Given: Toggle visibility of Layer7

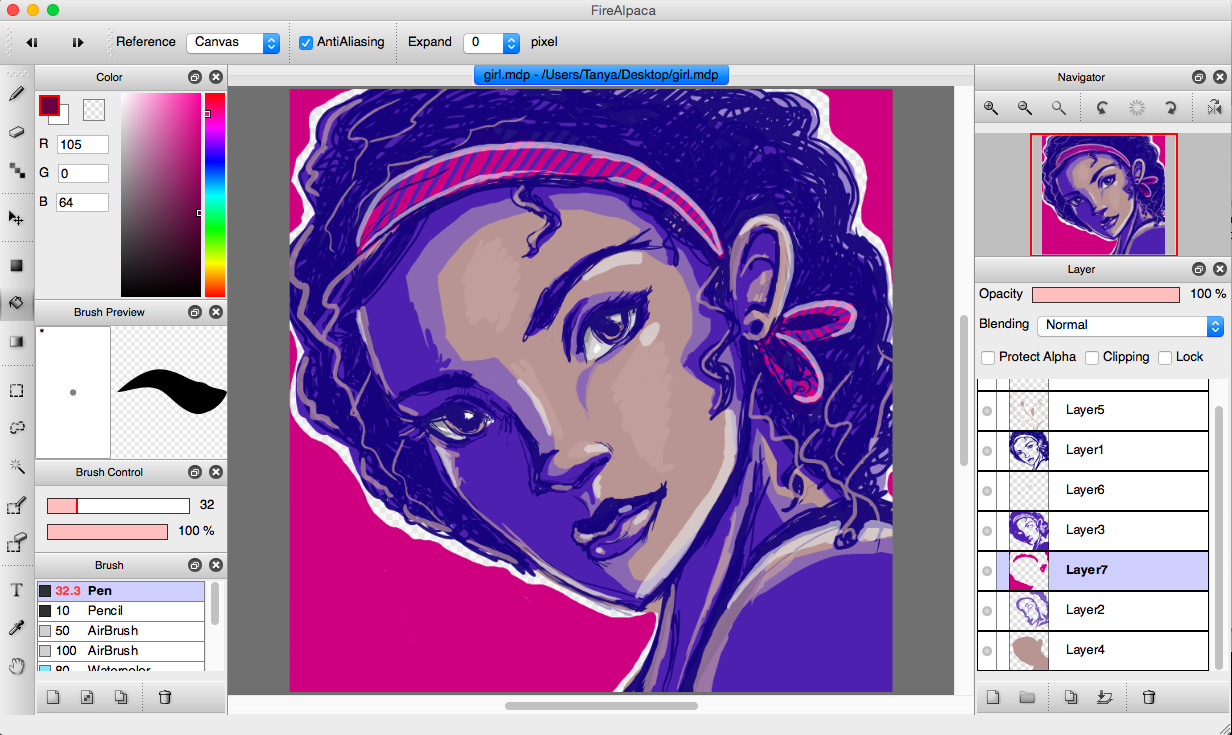Looking at the screenshot, I should tap(987, 571).
